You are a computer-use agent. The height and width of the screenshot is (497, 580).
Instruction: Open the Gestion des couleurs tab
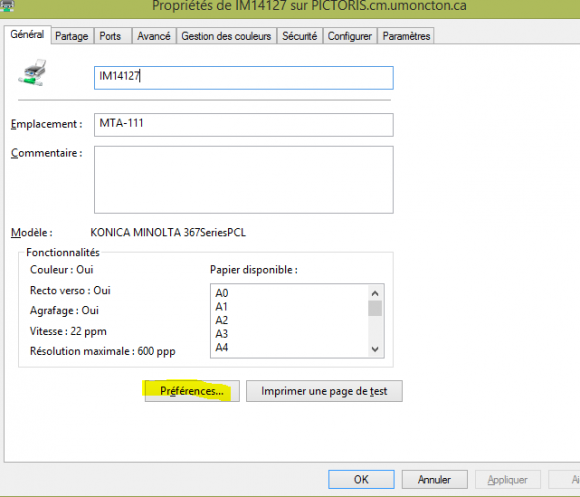coord(226,36)
